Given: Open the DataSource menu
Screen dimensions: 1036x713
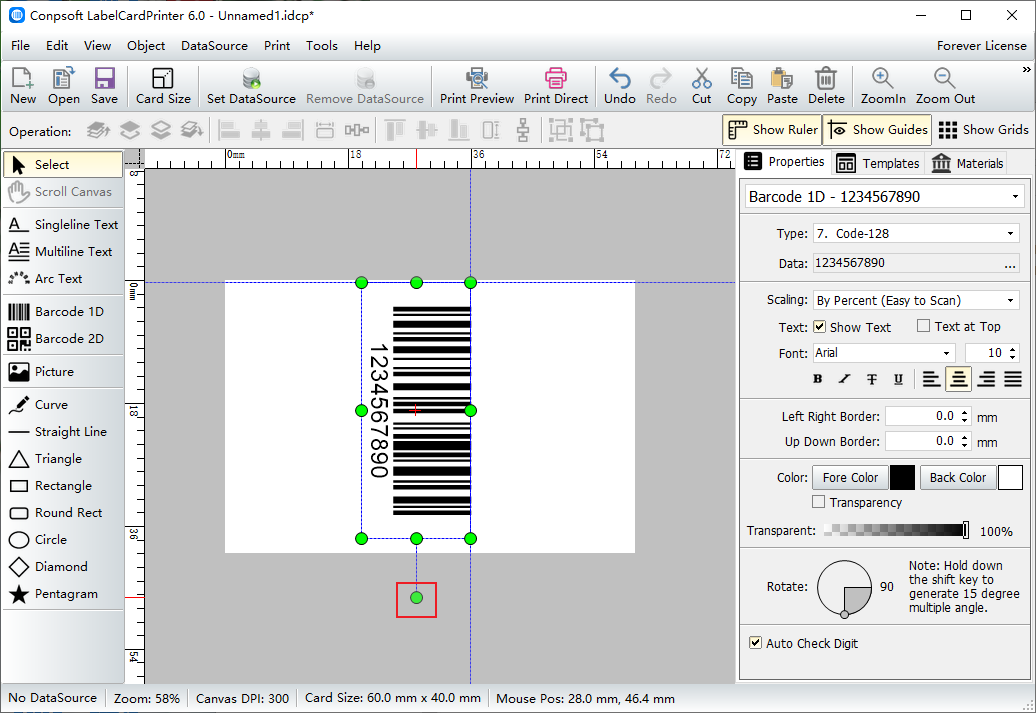Looking at the screenshot, I should point(214,46).
